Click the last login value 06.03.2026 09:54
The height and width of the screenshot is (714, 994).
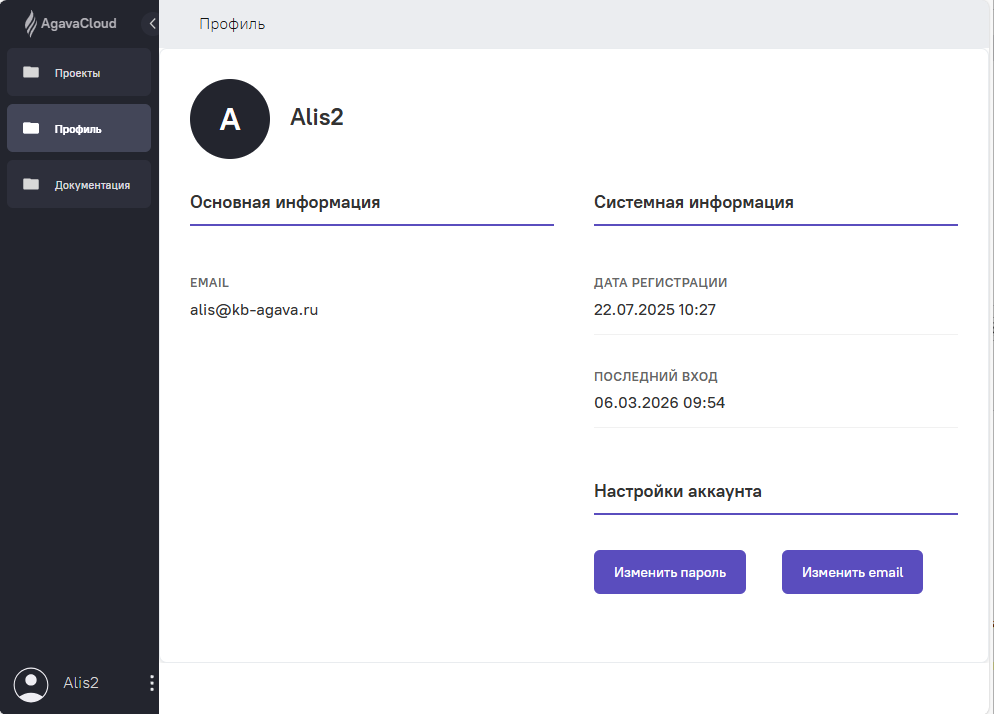(659, 403)
